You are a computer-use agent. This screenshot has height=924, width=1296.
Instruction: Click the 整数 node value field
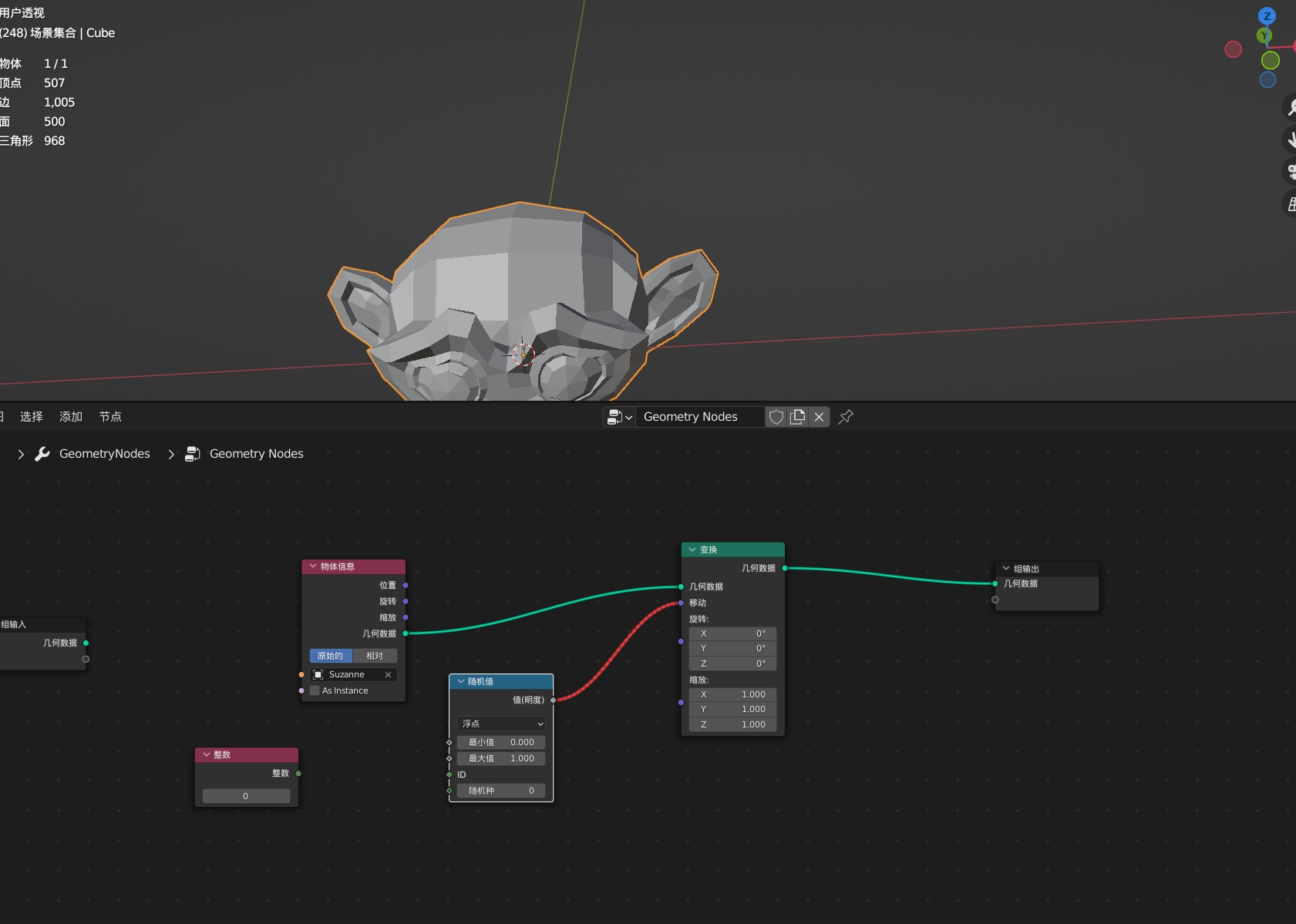pyautogui.click(x=247, y=796)
